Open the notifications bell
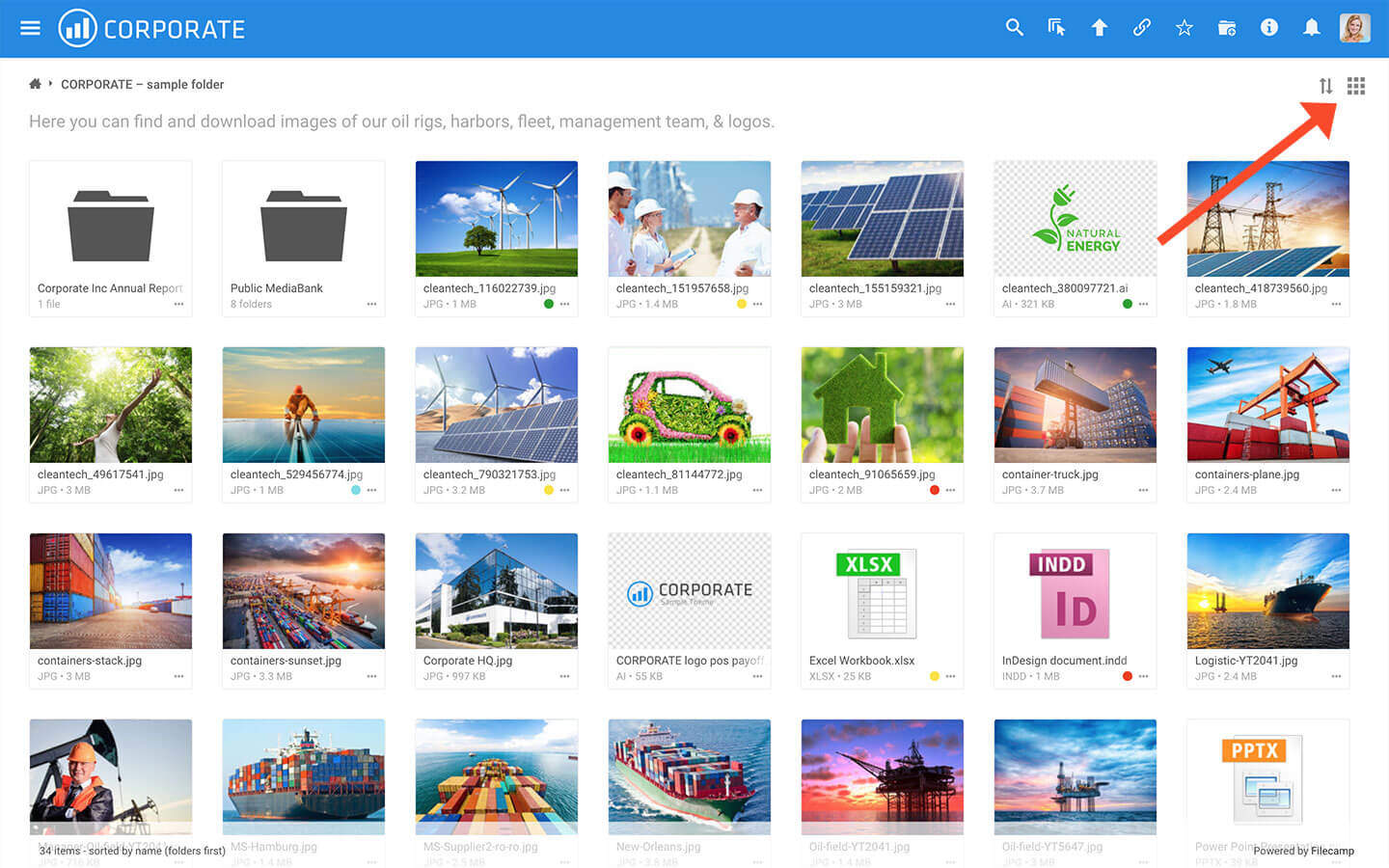 pos(1311,28)
